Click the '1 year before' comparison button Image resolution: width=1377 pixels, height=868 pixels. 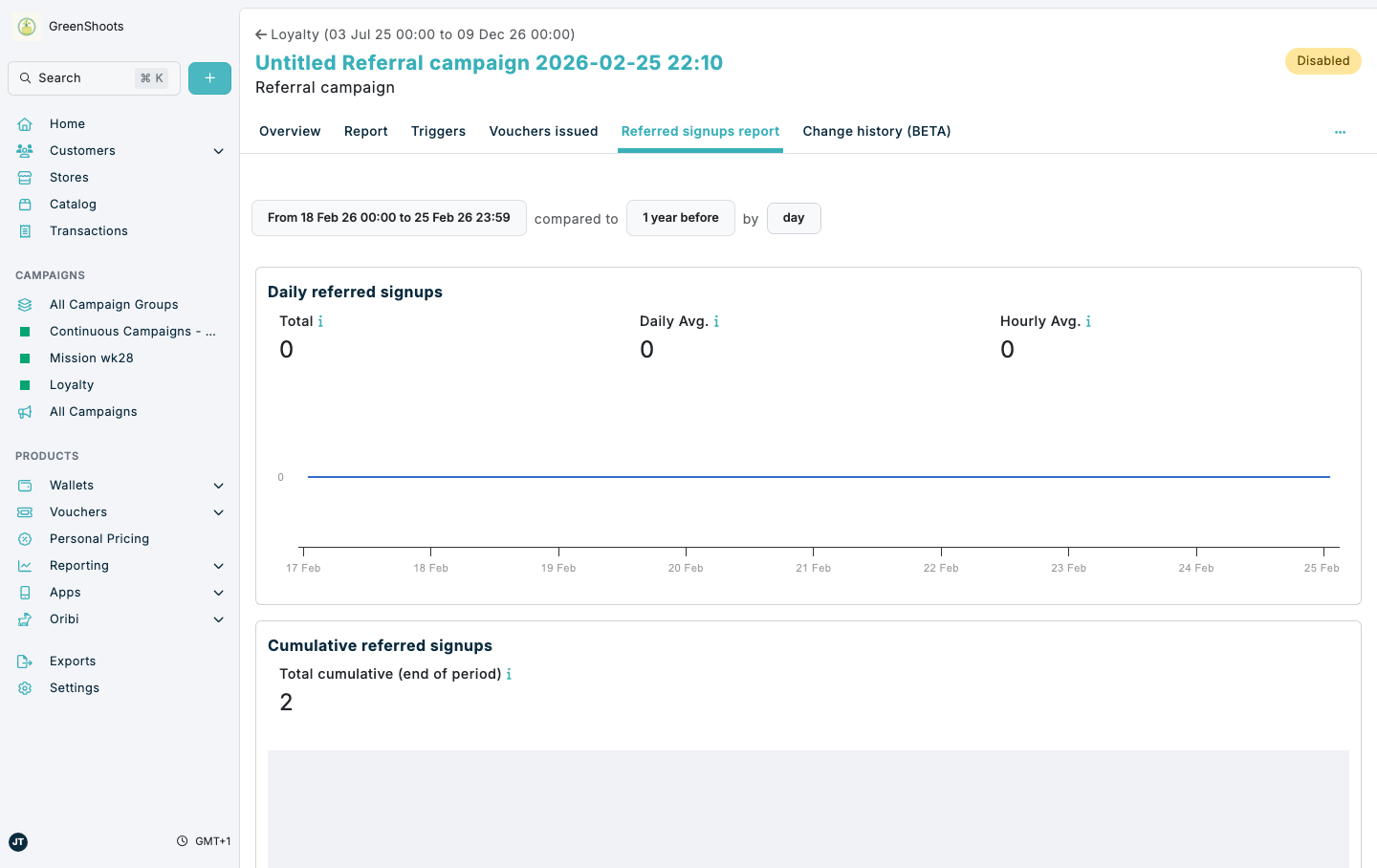(680, 218)
